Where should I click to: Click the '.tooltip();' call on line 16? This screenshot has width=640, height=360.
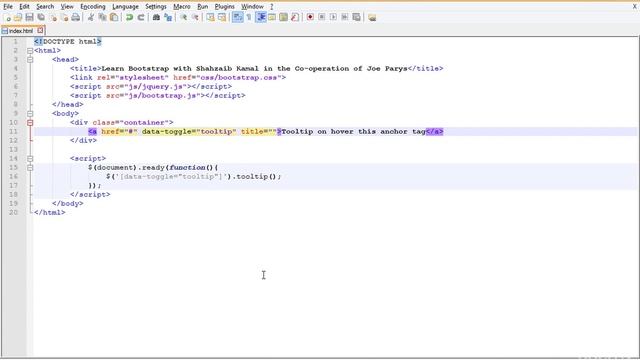(257, 176)
